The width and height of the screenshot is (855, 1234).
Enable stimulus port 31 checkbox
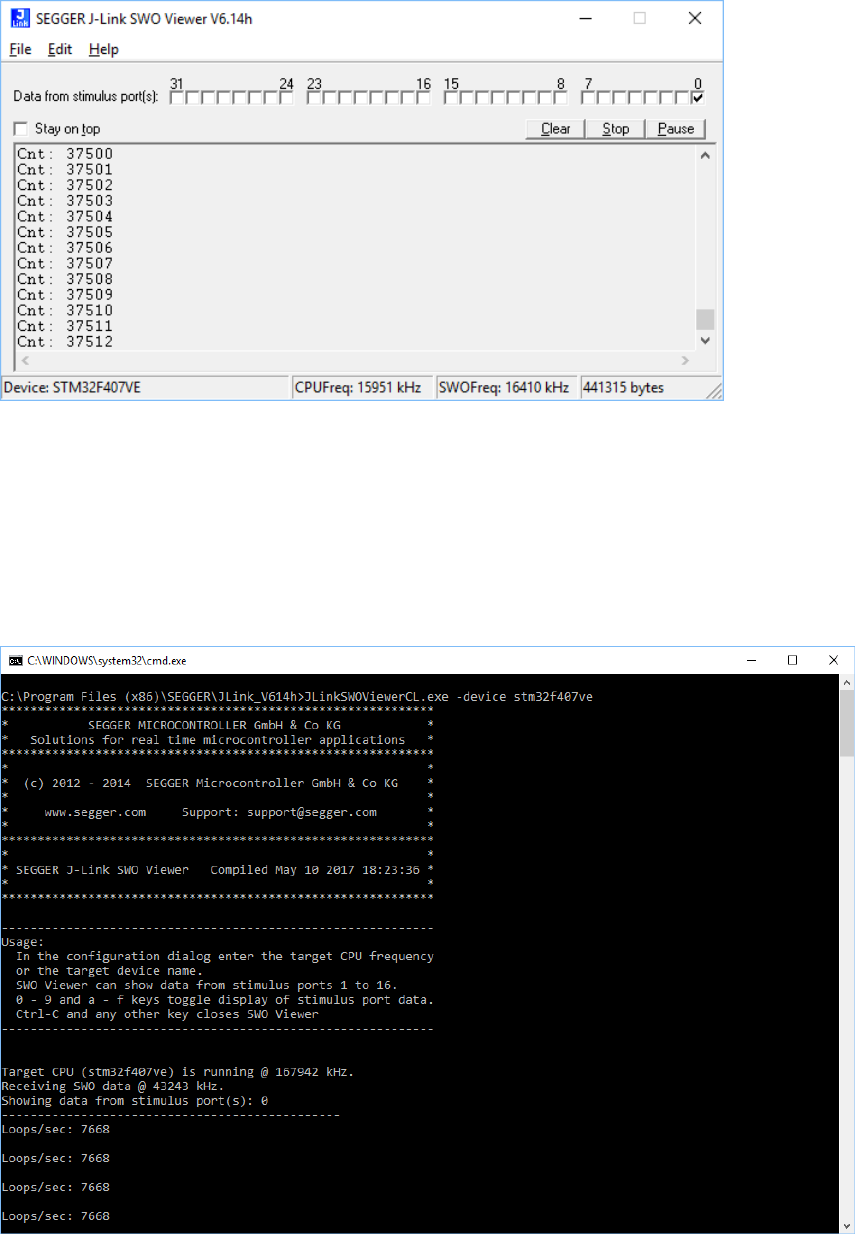click(x=176, y=98)
